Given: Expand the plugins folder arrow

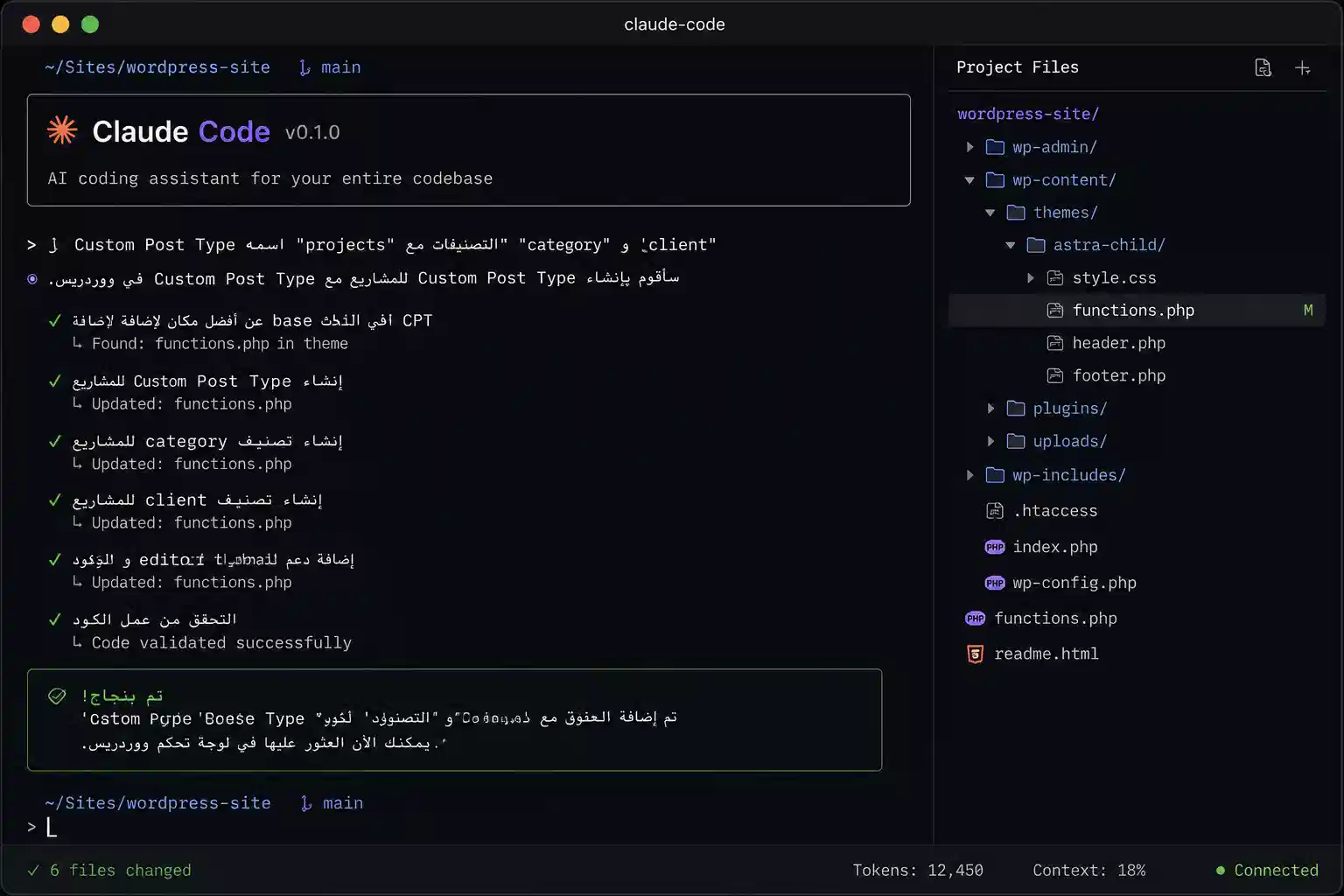Looking at the screenshot, I should pos(990,409).
